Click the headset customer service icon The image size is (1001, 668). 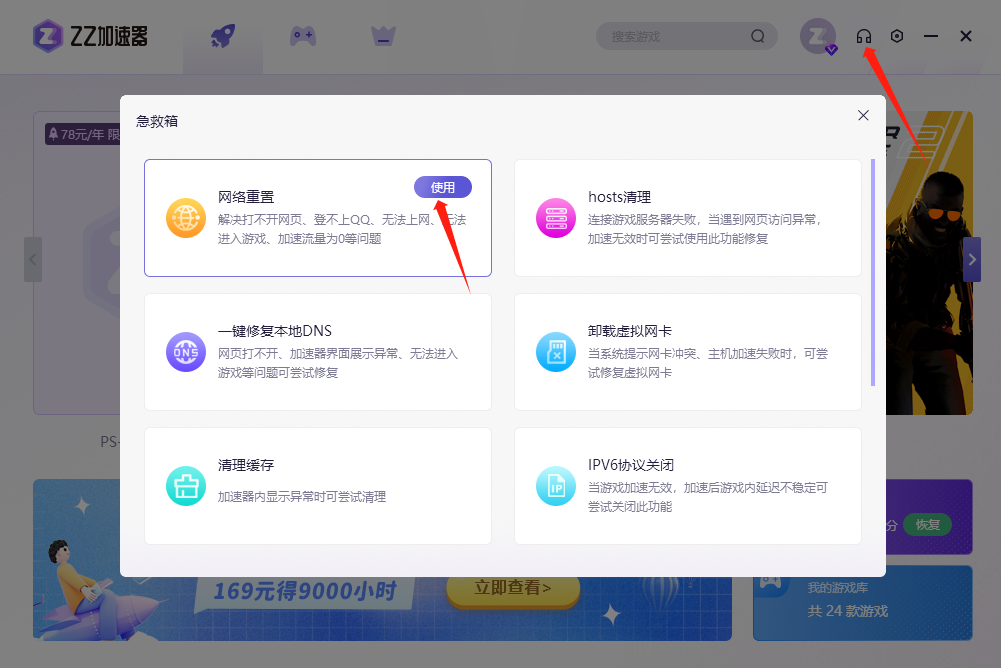click(x=864, y=36)
